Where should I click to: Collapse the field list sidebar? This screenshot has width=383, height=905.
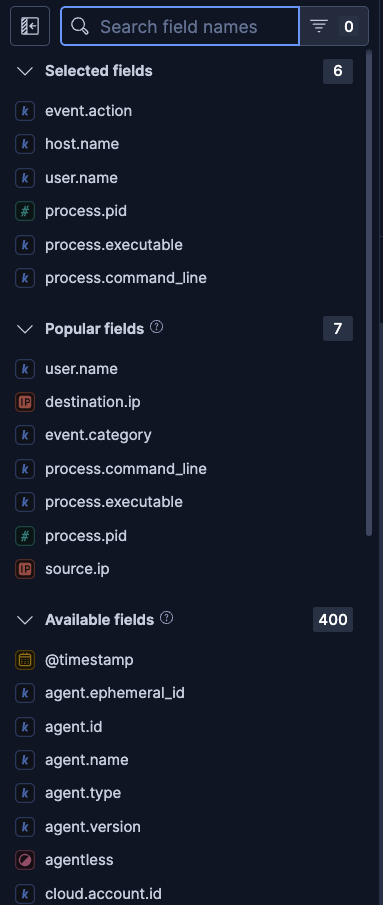[x=30, y=26]
